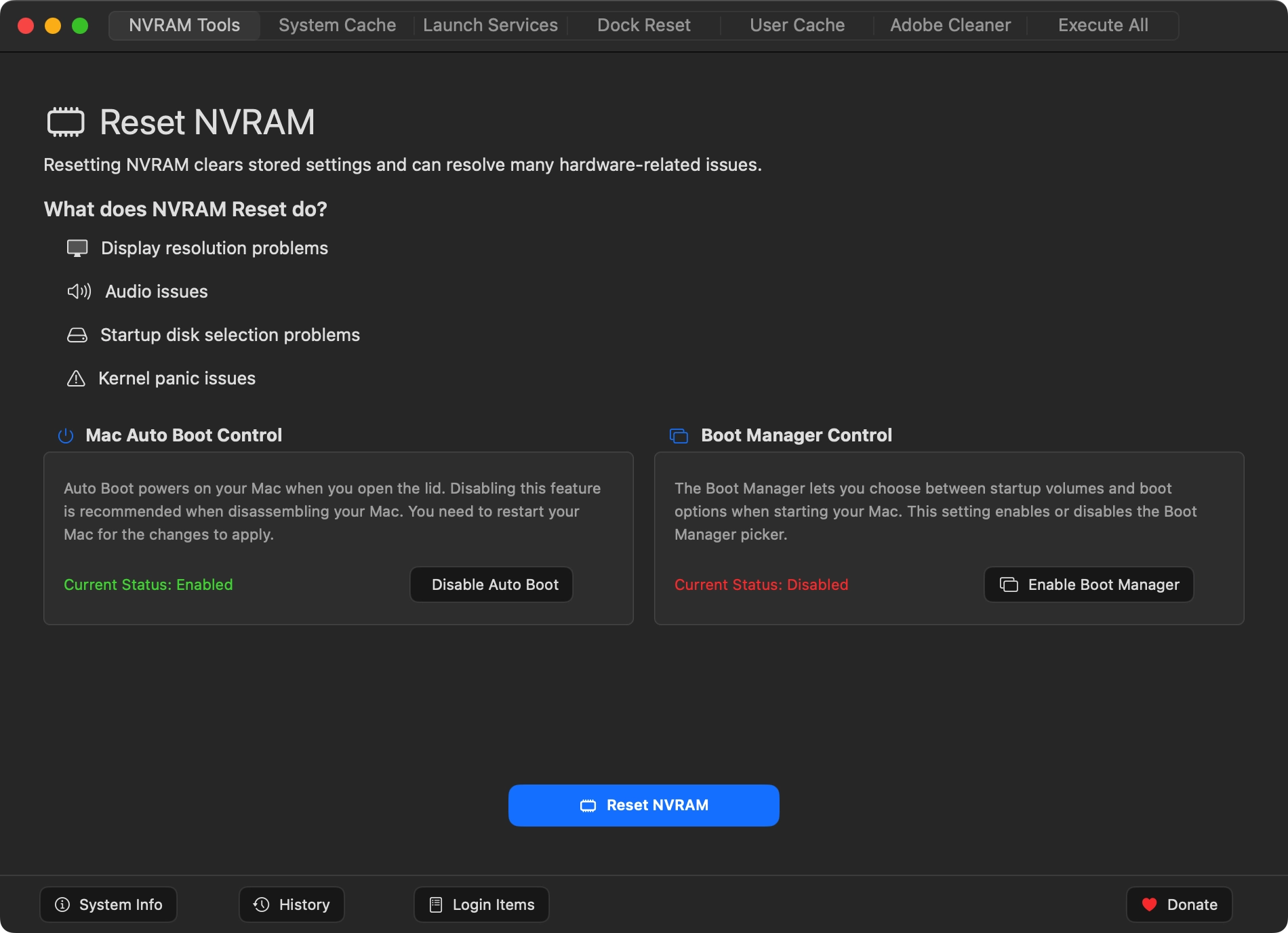This screenshot has width=1288, height=933.
Task: Click the info circle icon on System Info
Action: [x=62, y=905]
